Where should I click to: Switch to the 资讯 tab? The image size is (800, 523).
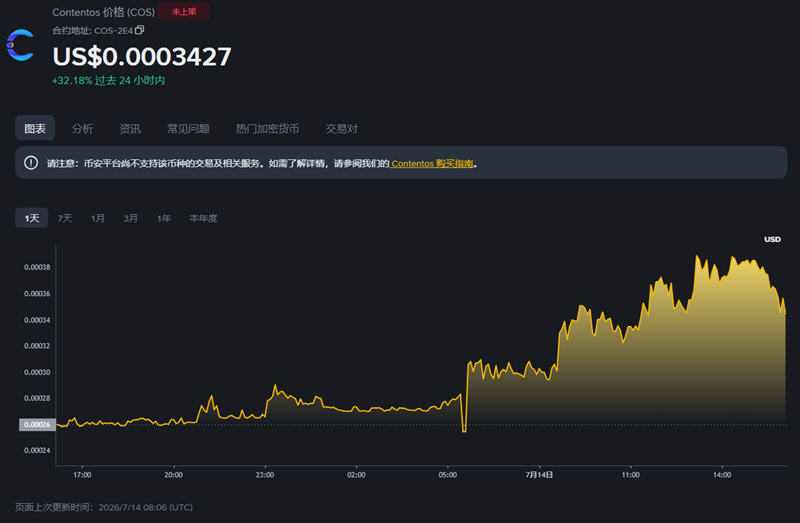[x=130, y=129]
